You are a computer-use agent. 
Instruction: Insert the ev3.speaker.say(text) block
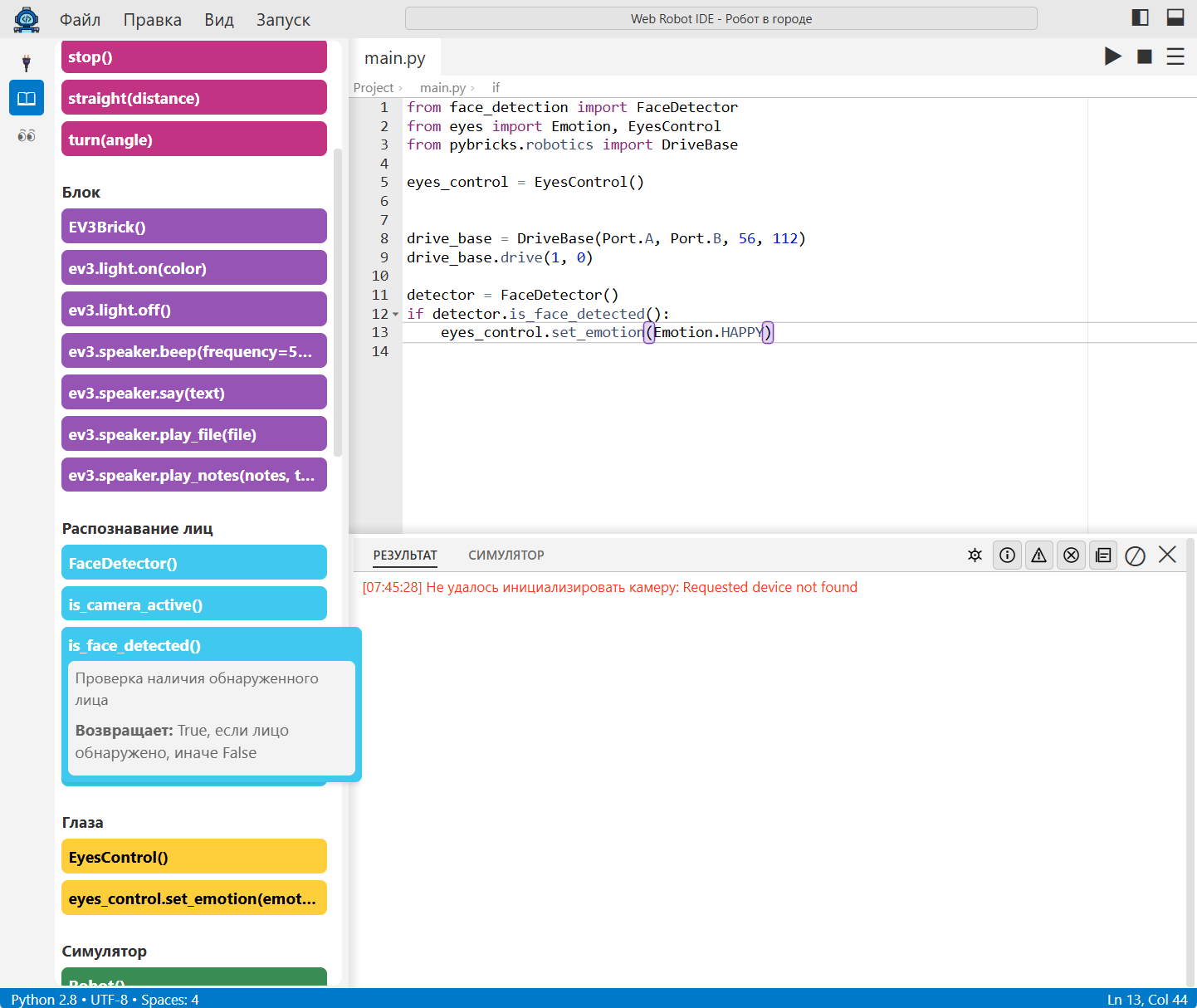pos(194,392)
